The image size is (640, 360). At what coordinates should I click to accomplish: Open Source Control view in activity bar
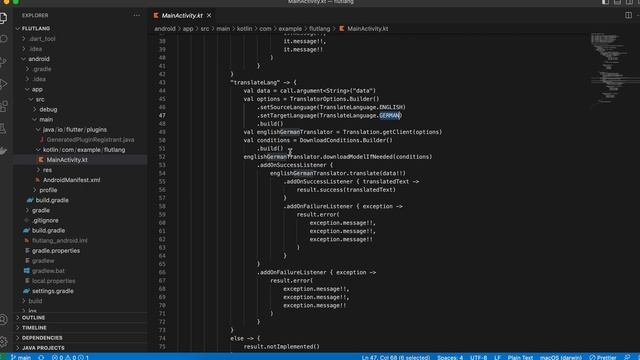(4, 62)
